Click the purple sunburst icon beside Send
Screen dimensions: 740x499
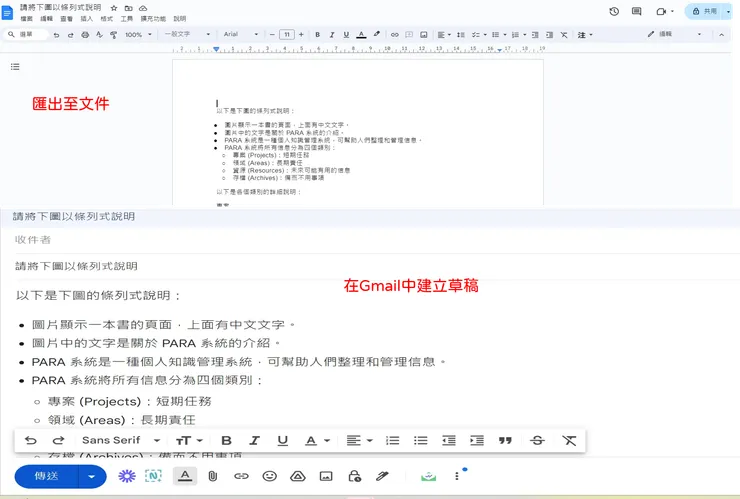click(126, 476)
